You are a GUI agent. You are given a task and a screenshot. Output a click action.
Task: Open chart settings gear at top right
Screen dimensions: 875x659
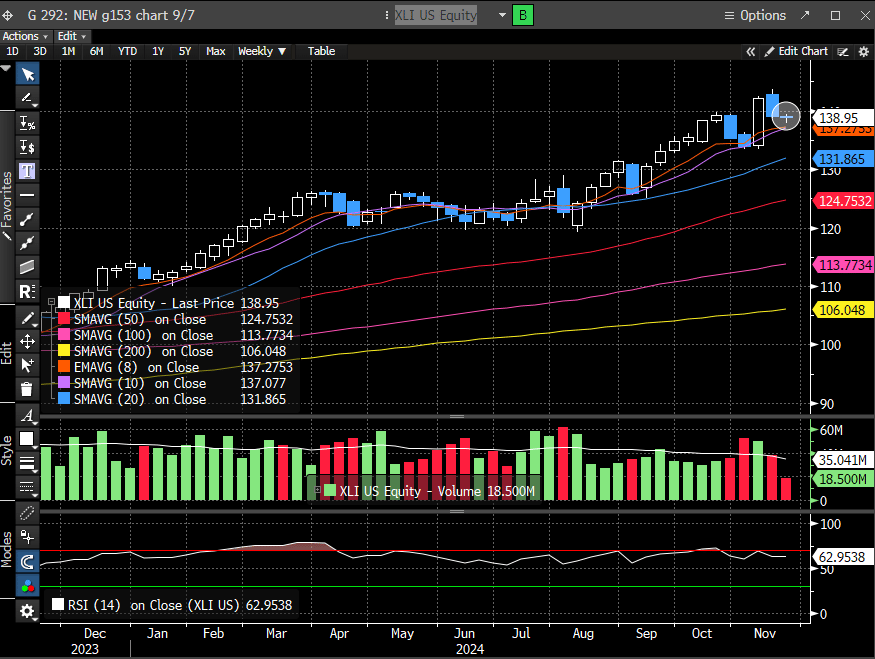pos(863,52)
